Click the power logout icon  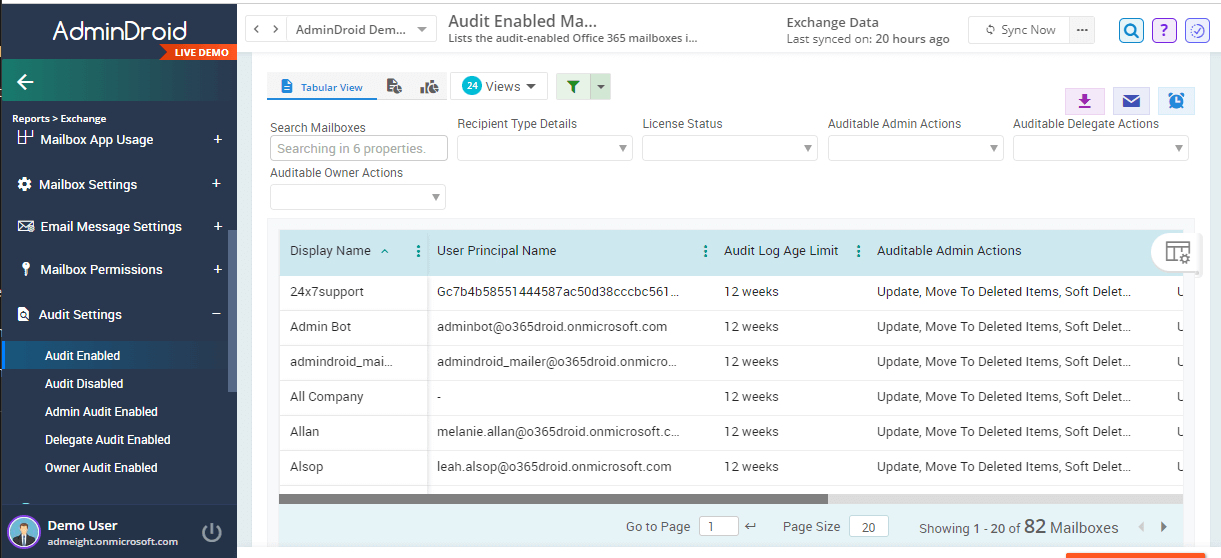[x=212, y=532]
